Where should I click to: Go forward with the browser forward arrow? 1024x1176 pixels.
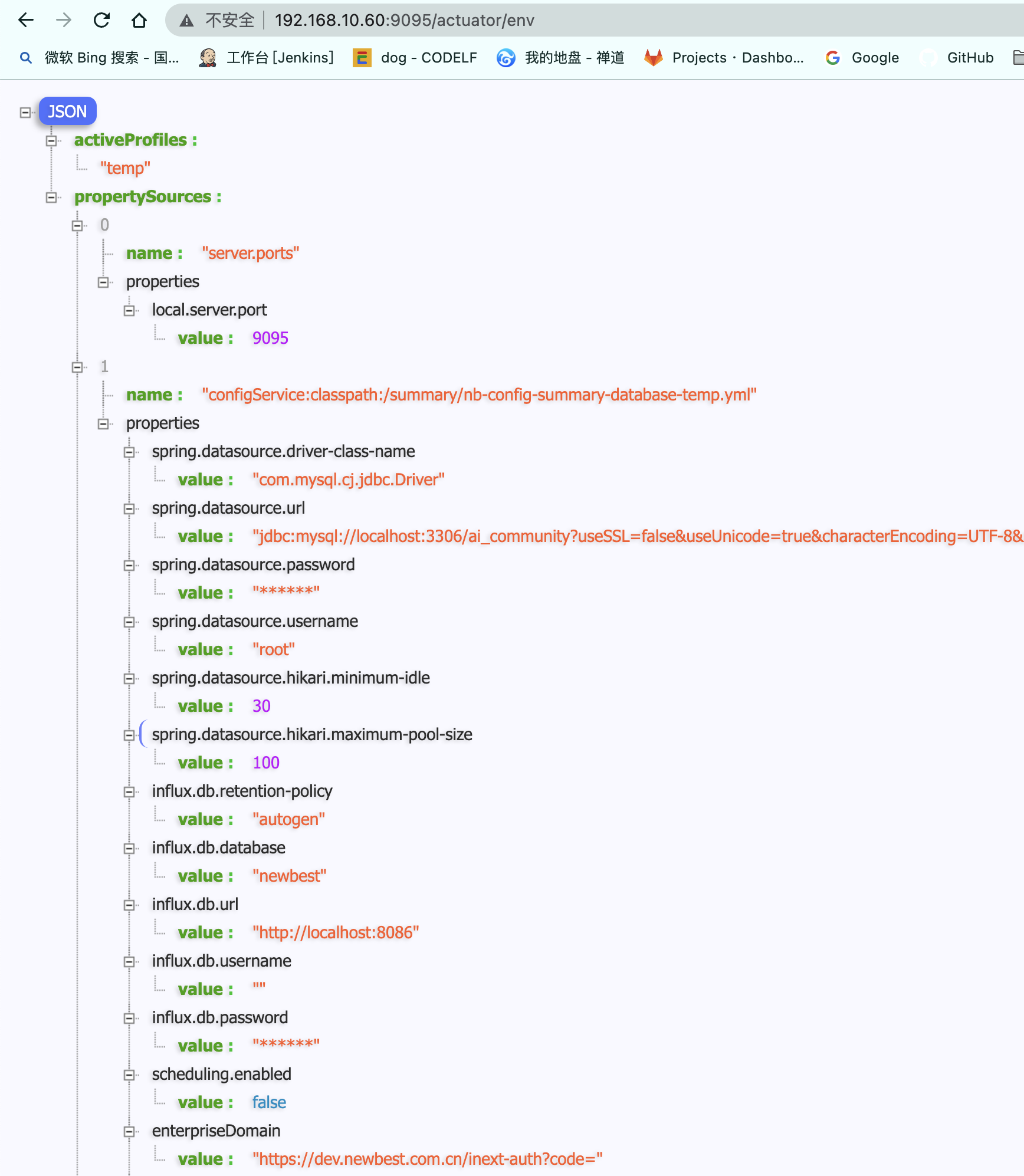click(64, 20)
